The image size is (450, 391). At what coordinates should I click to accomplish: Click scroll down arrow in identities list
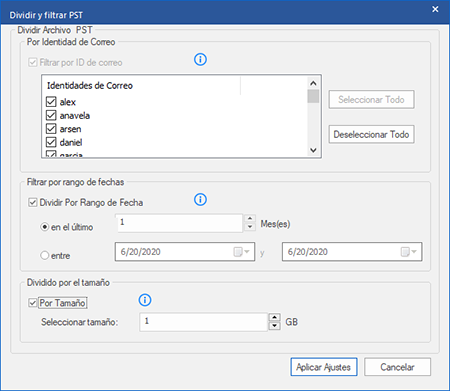click(313, 150)
